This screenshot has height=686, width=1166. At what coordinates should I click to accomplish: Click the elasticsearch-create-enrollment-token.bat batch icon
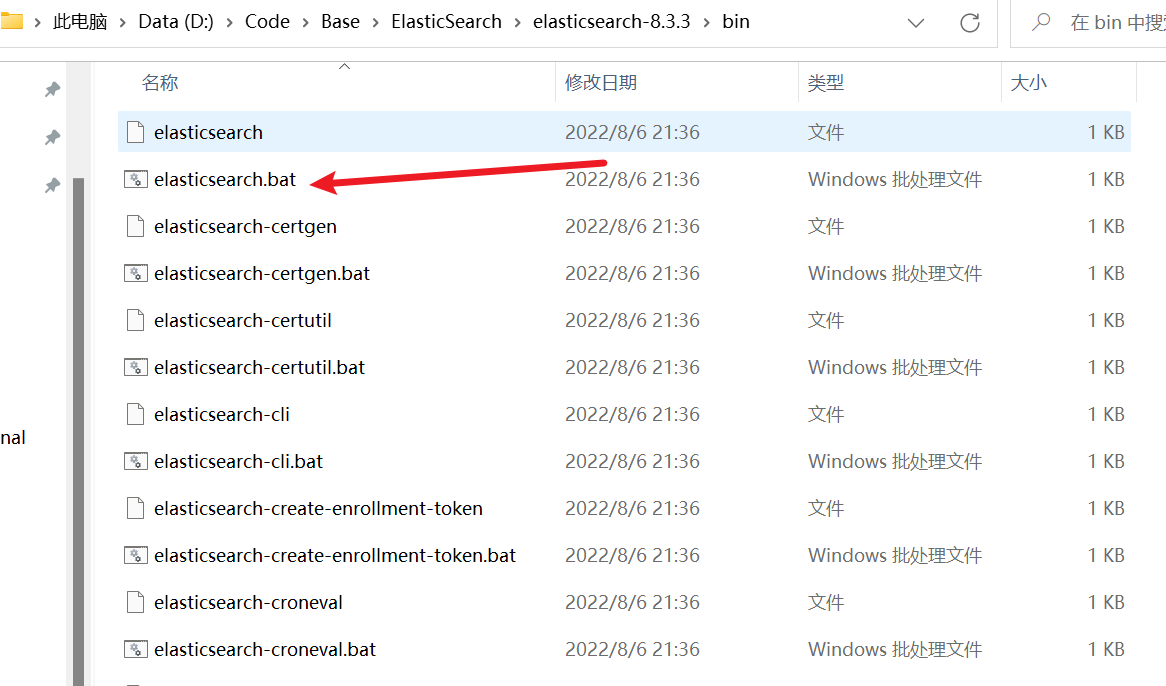click(x=135, y=555)
